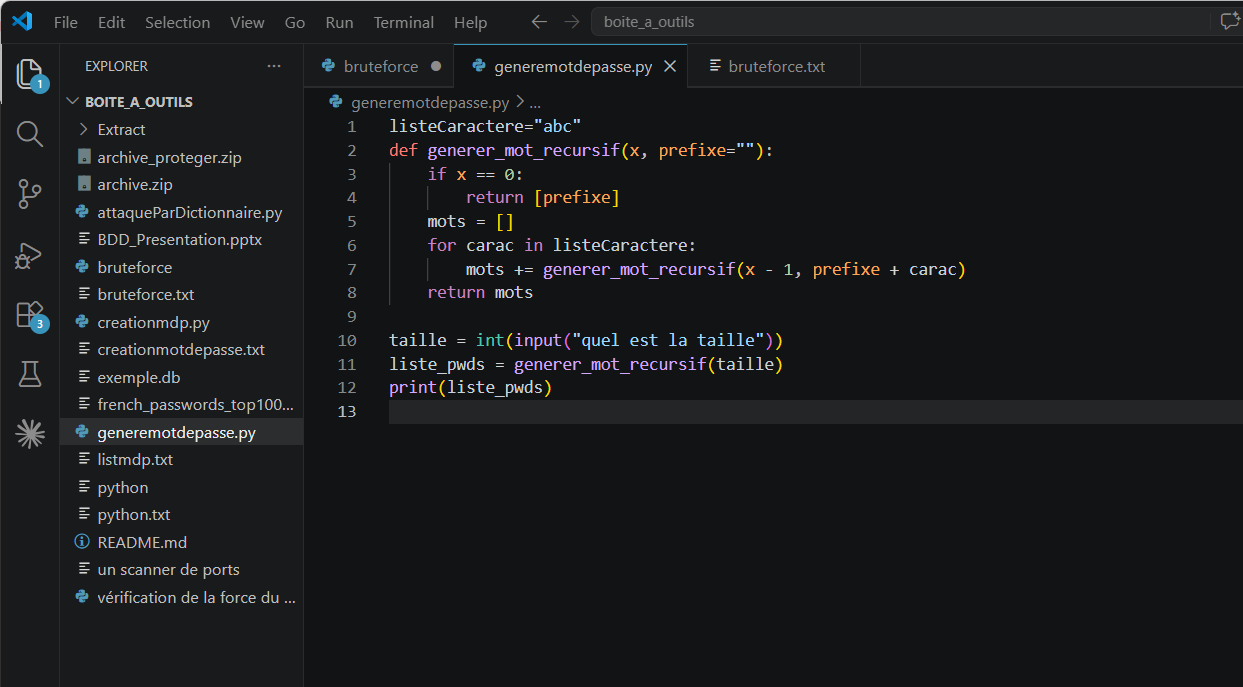Click the text file icon of listmdp.txt

82,459
